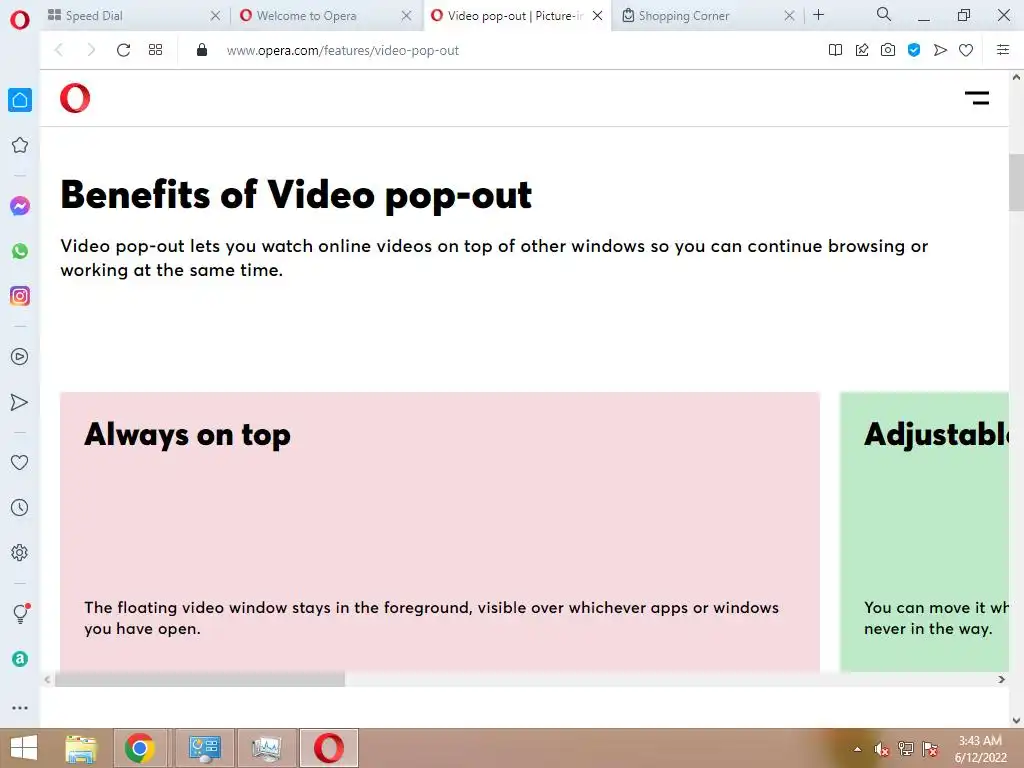Open Google Chrome from taskbar

tap(140, 748)
